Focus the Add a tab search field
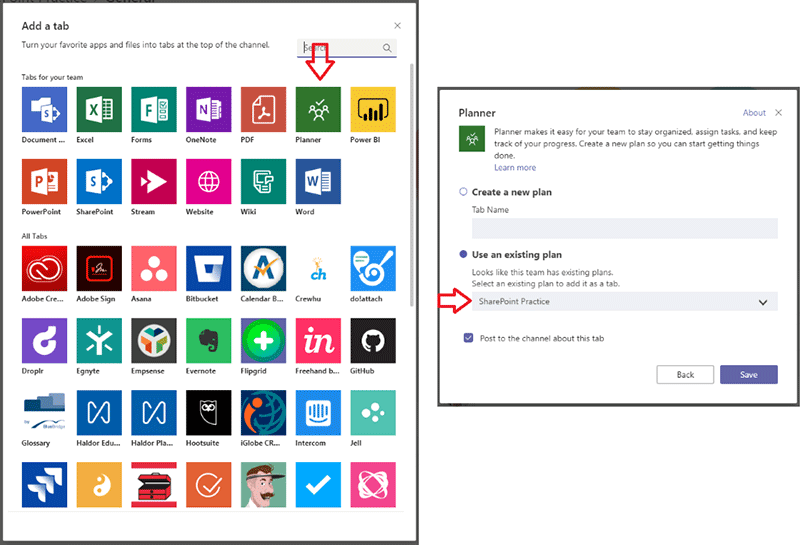800x545 pixels. click(x=346, y=48)
